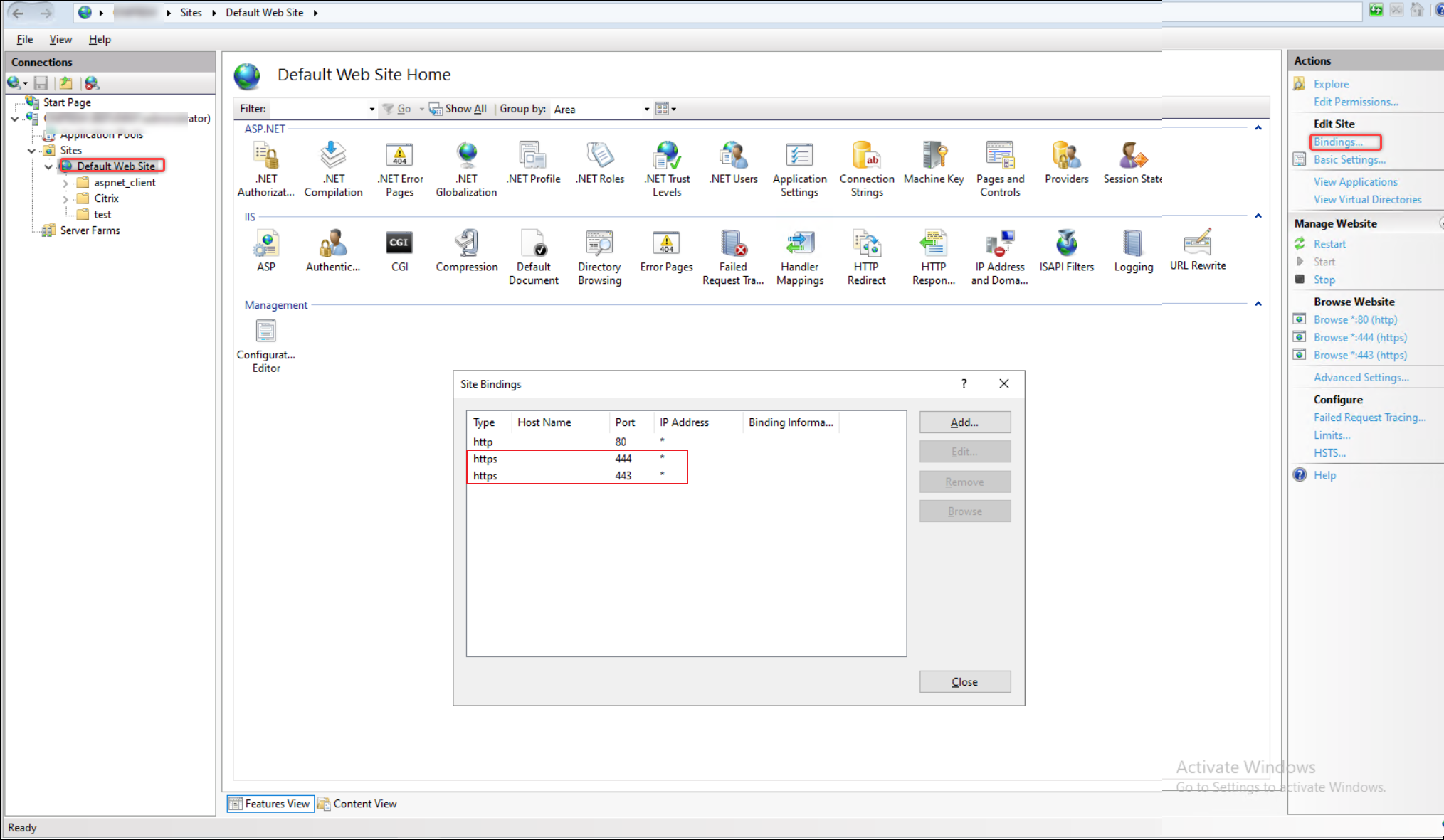Close the Site Bindings dialog
Image resolution: width=1444 pixels, height=840 pixels.
point(964,681)
